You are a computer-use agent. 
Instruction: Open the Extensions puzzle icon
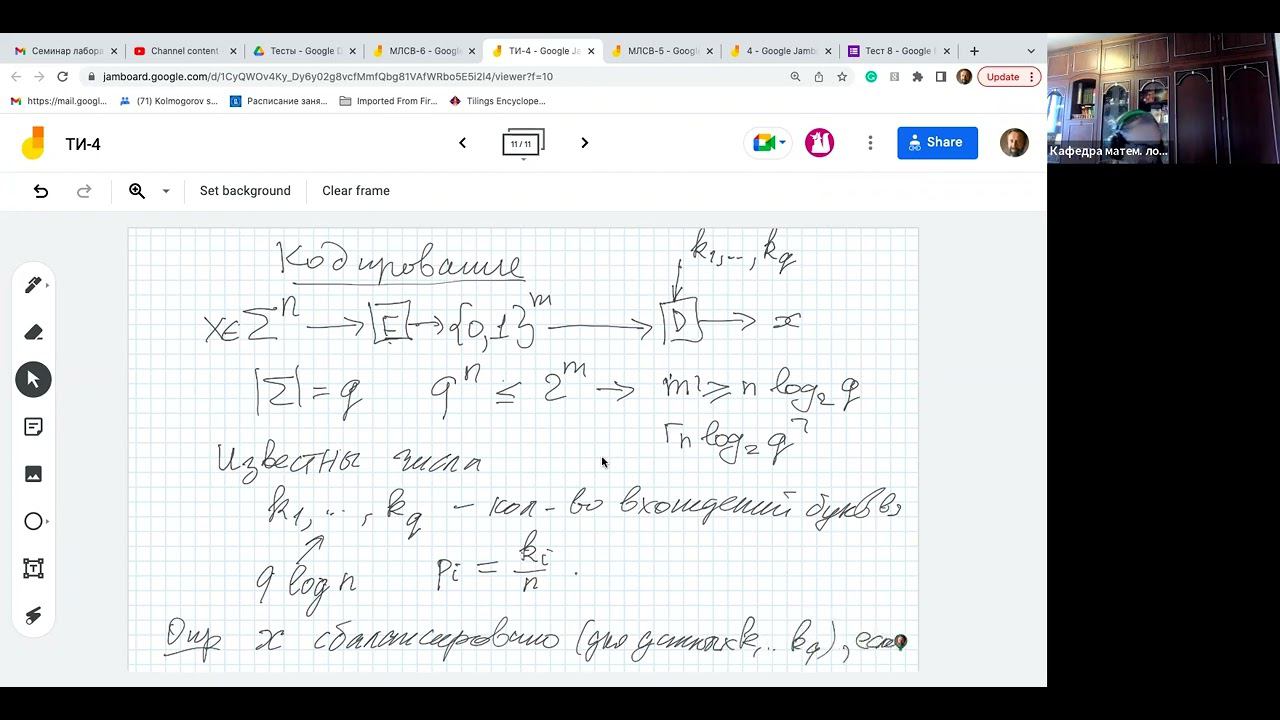coord(917,77)
